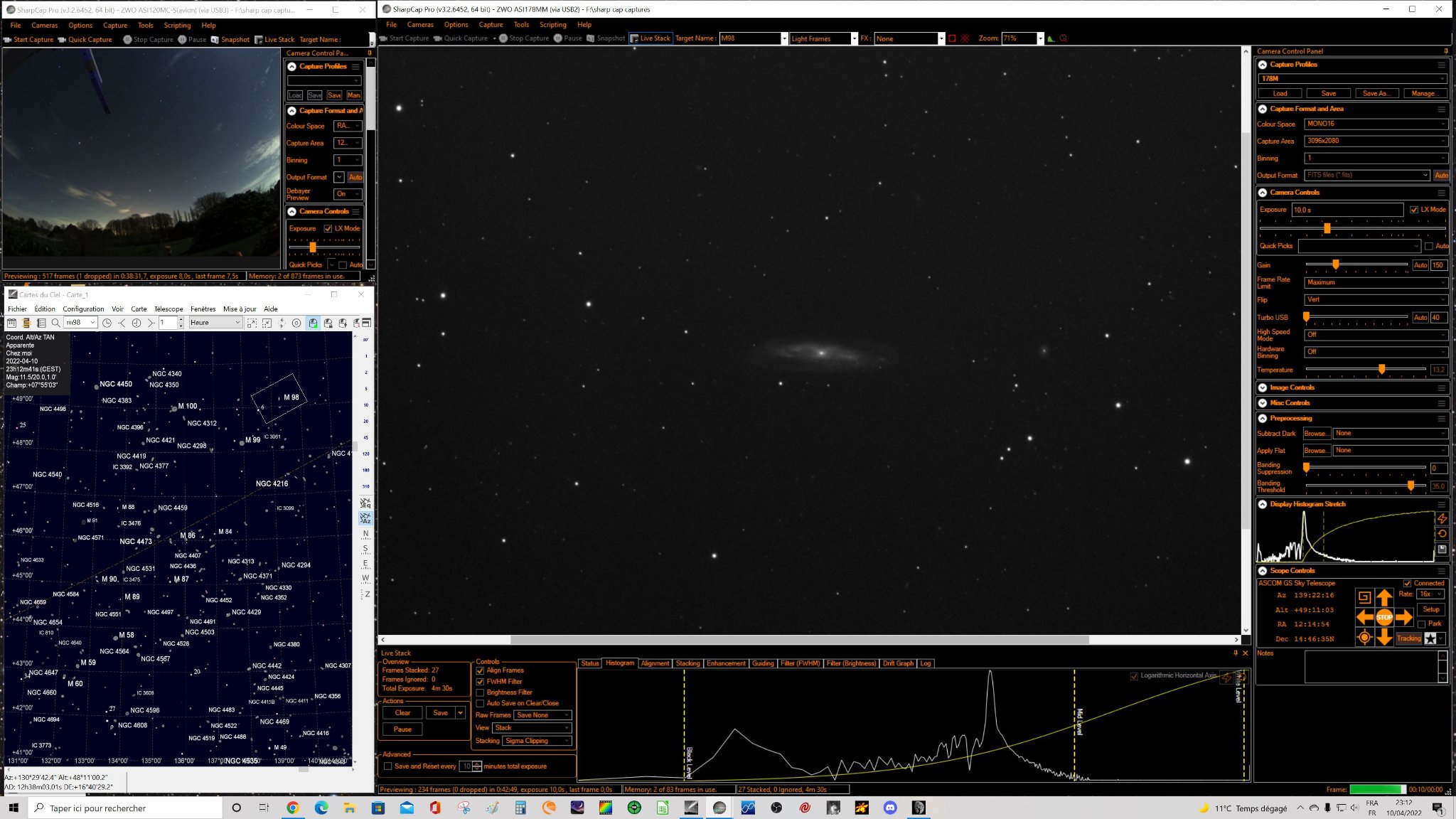Open Discord from the taskbar
The image size is (1456, 819).
point(890,808)
